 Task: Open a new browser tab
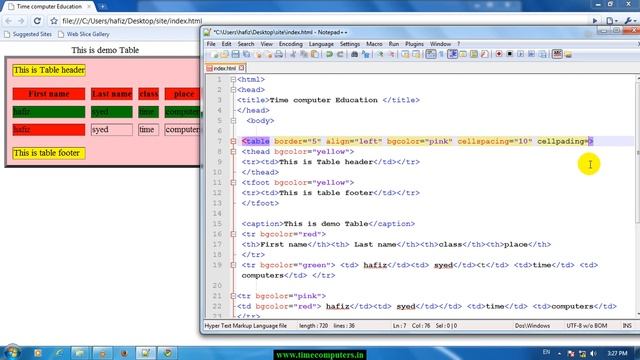(x=102, y=7)
